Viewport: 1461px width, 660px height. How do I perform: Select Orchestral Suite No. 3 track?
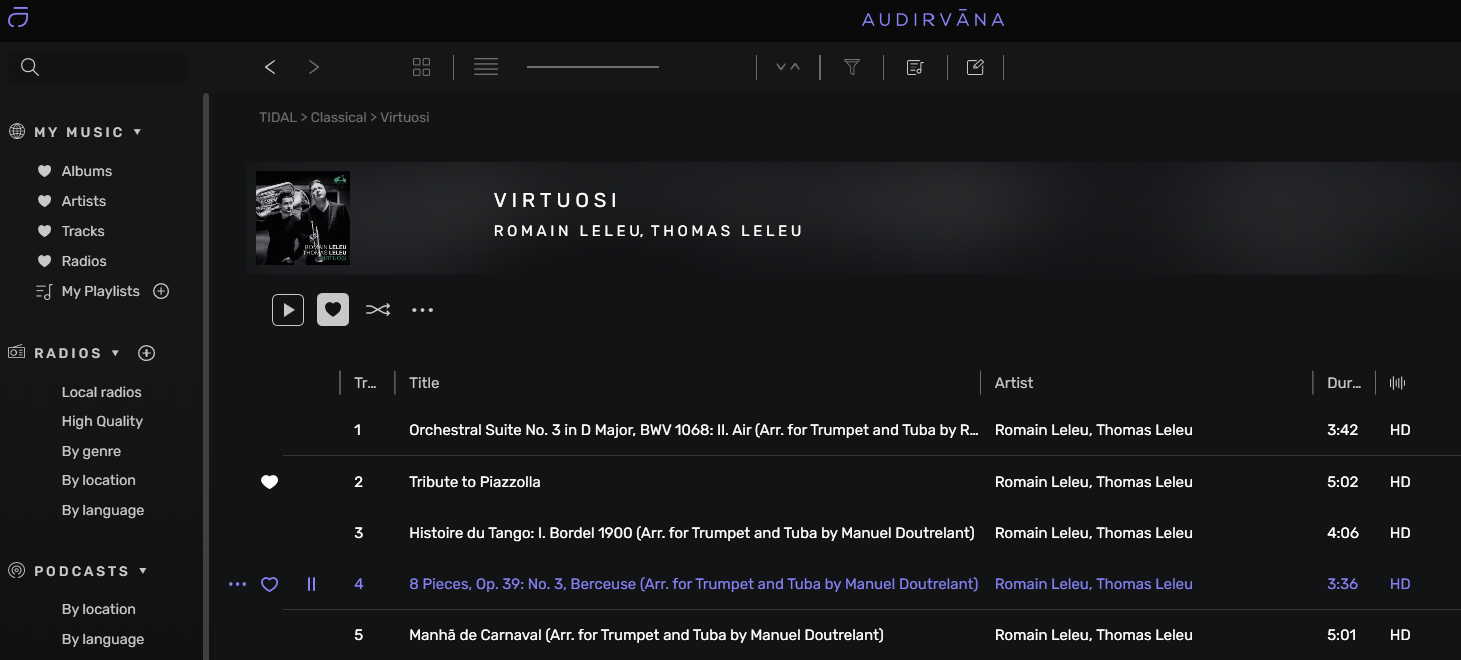pyautogui.click(x=694, y=430)
